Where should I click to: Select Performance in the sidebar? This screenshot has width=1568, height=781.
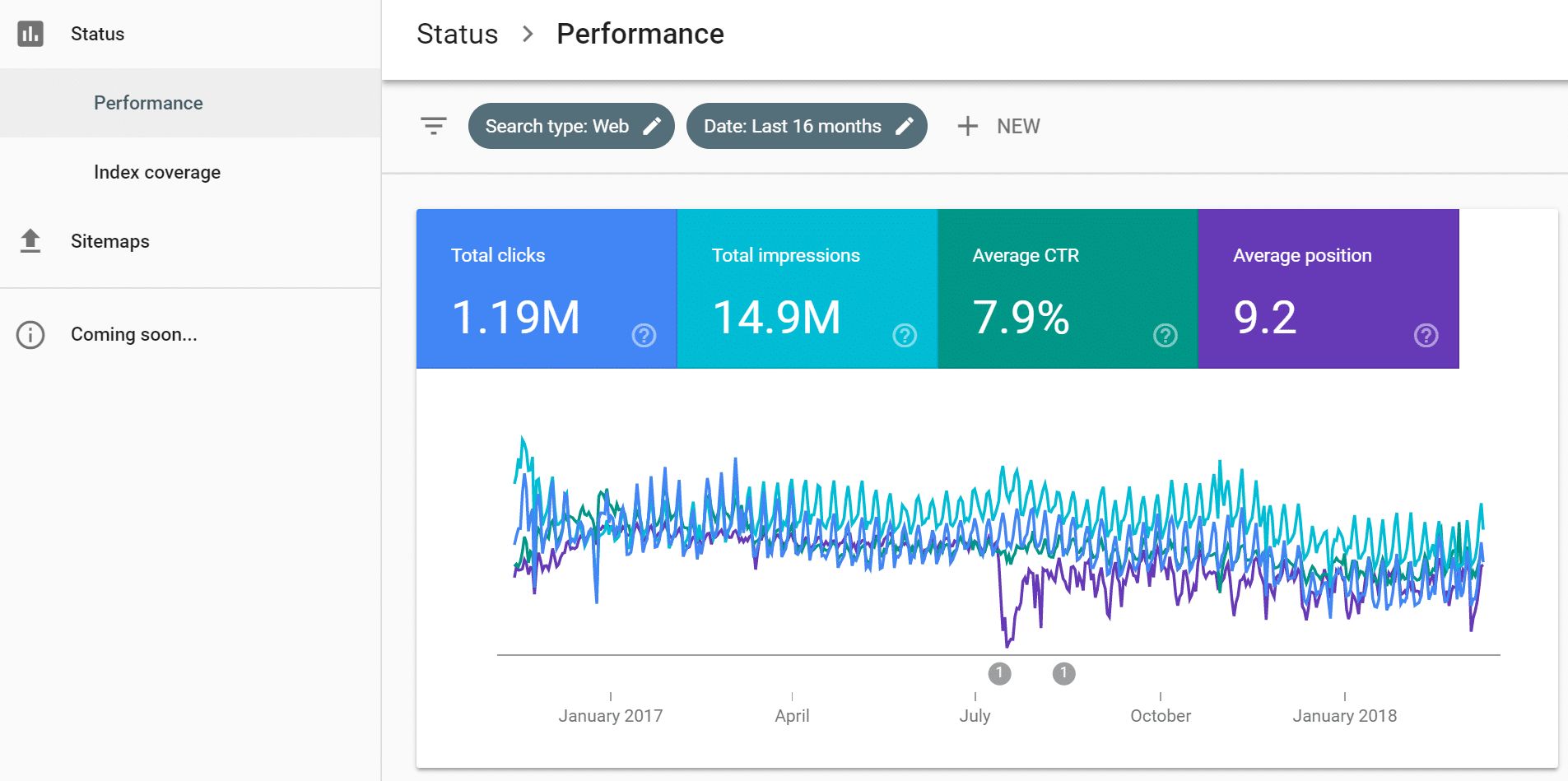pyautogui.click(x=148, y=102)
